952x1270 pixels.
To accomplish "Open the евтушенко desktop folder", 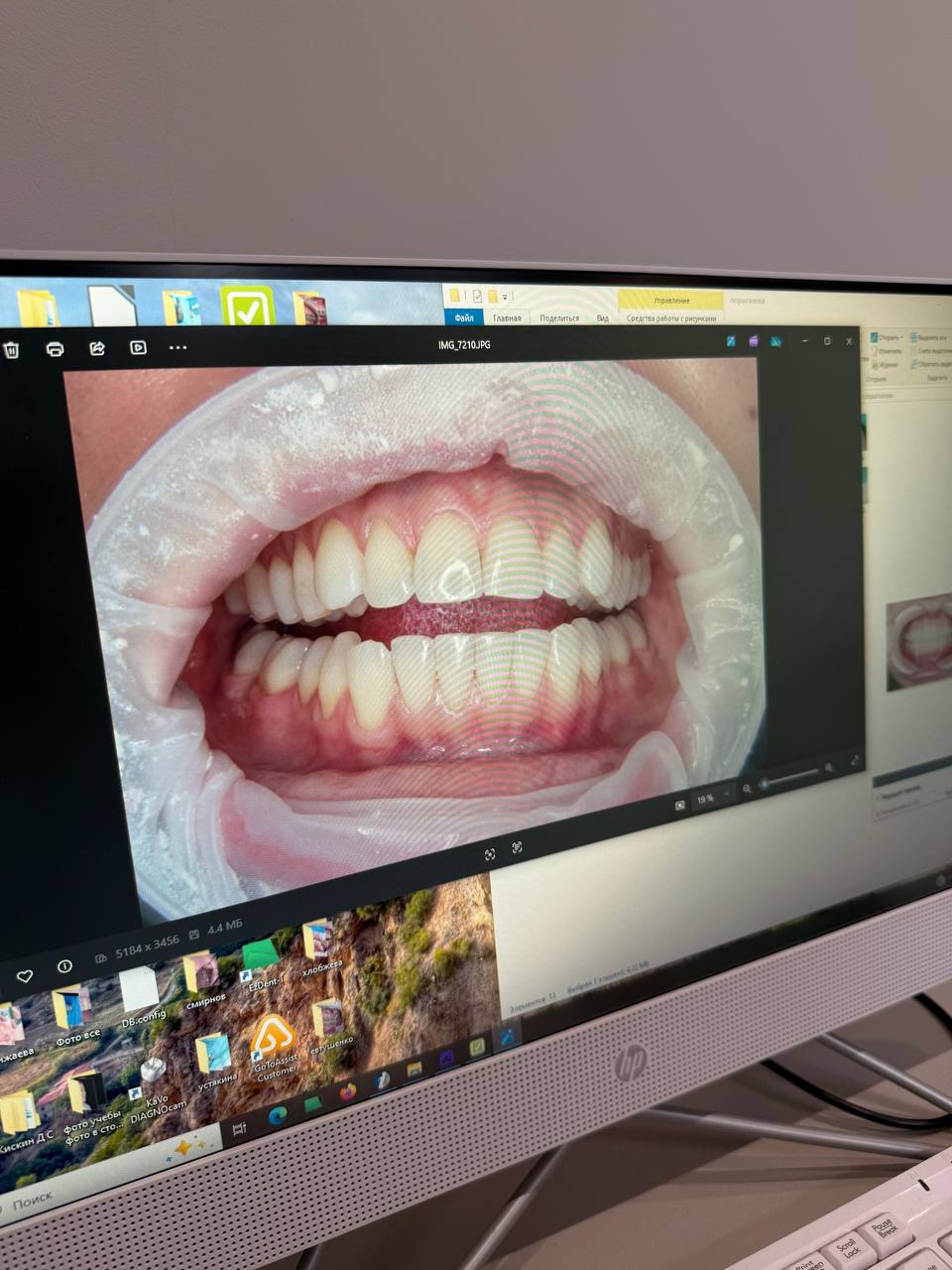I will point(330,1029).
